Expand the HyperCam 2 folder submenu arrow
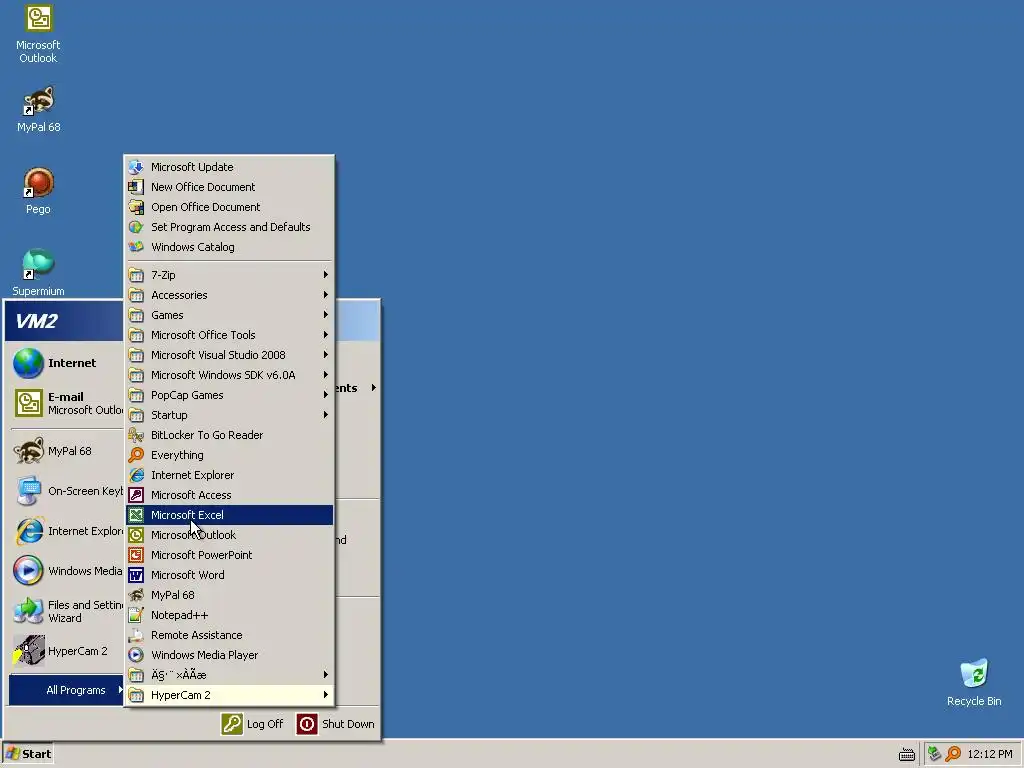 point(325,695)
